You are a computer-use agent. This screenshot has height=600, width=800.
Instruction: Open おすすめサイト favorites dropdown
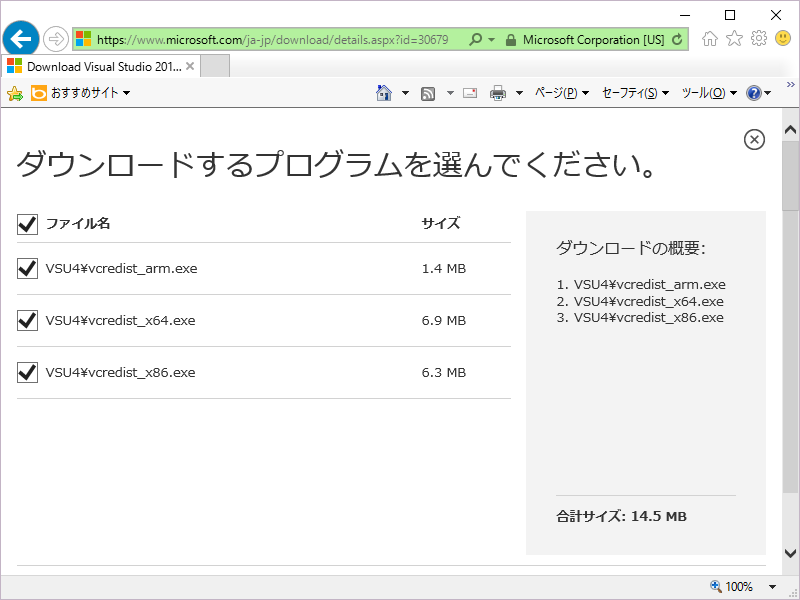81,93
